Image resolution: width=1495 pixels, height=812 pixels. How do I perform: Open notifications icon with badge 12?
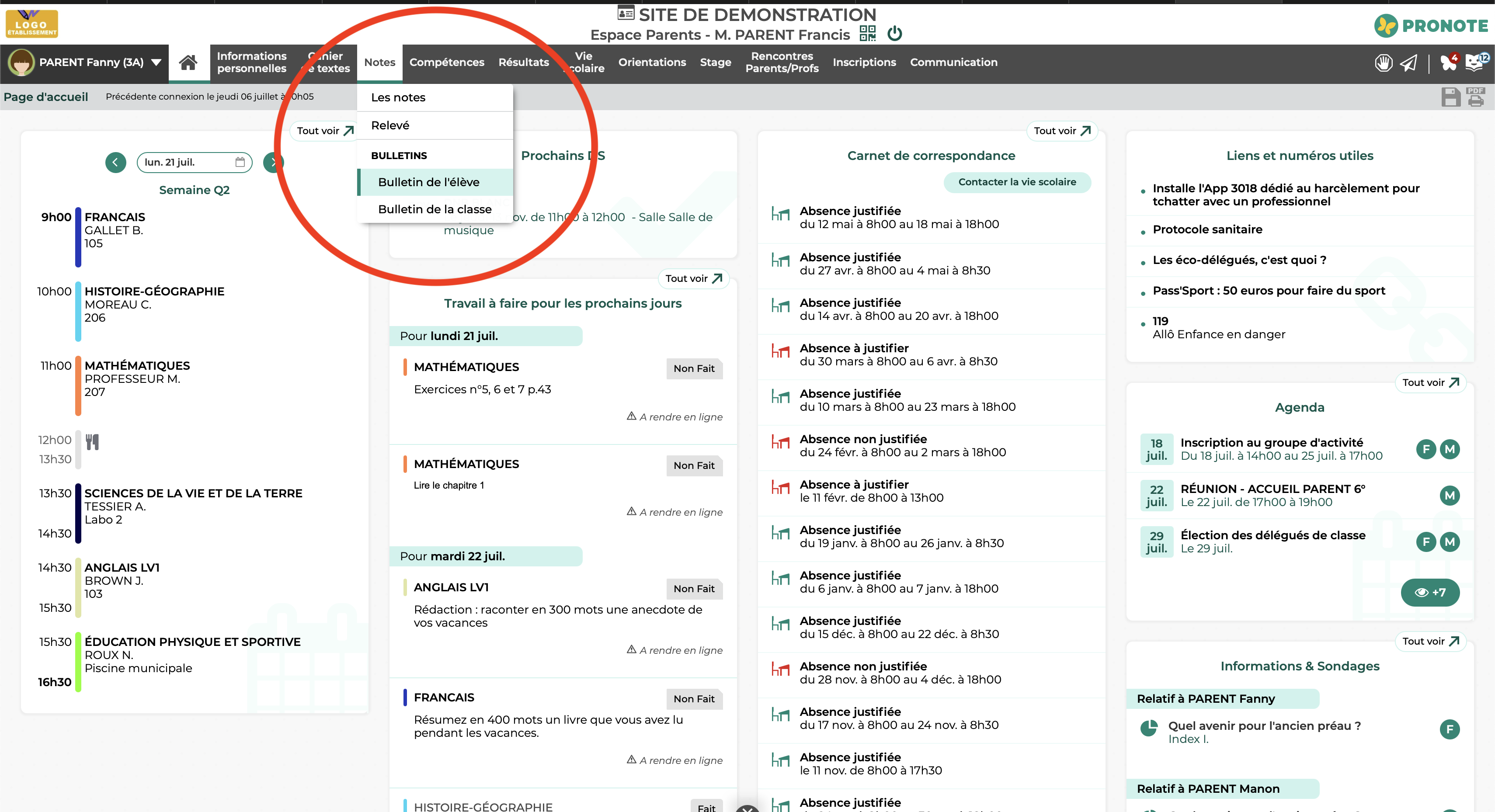click(x=1475, y=62)
